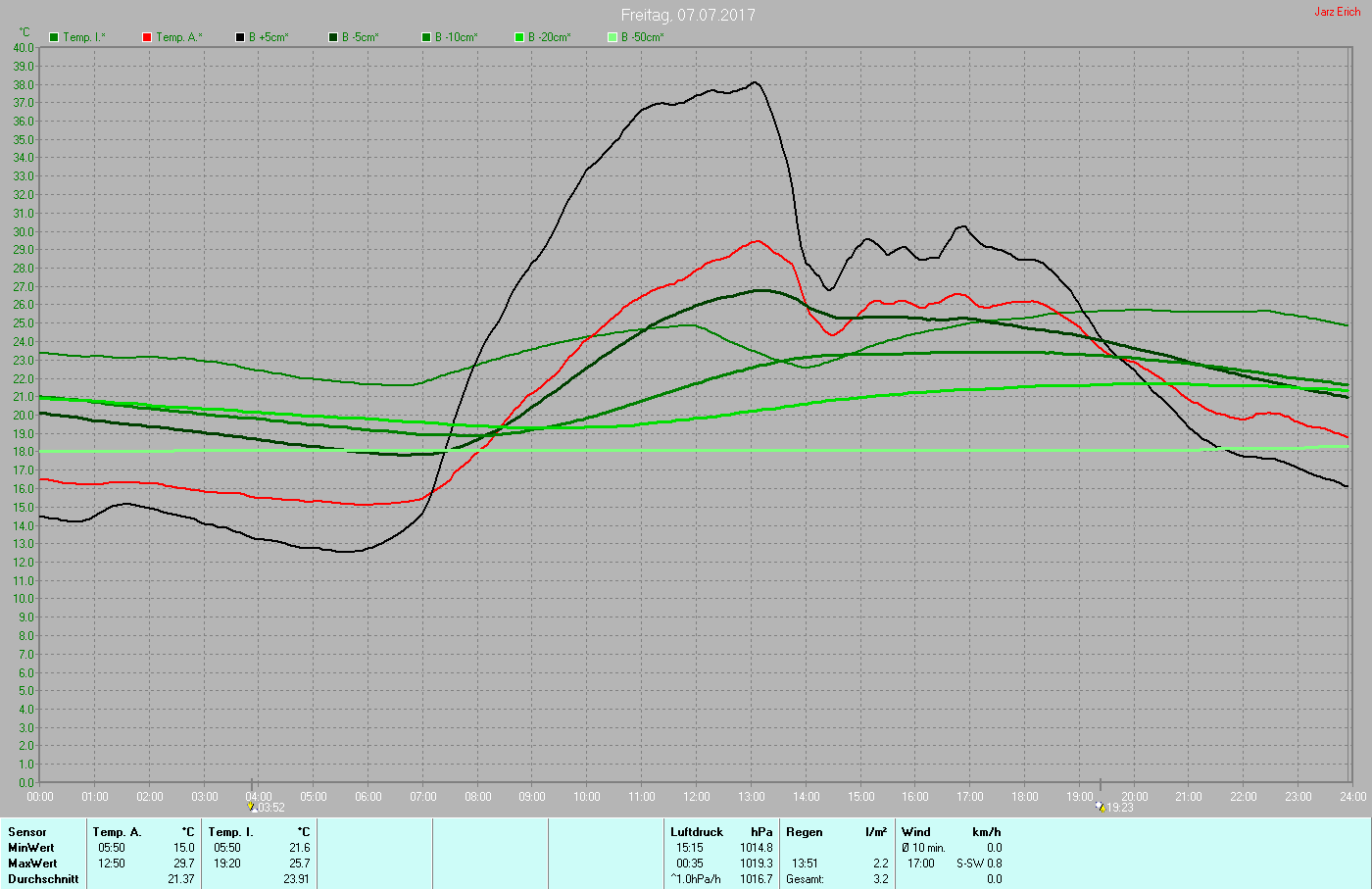The image size is (1372, 889).
Task: Click the Temp. I. maximum value "25.7"
Action: click(300, 864)
